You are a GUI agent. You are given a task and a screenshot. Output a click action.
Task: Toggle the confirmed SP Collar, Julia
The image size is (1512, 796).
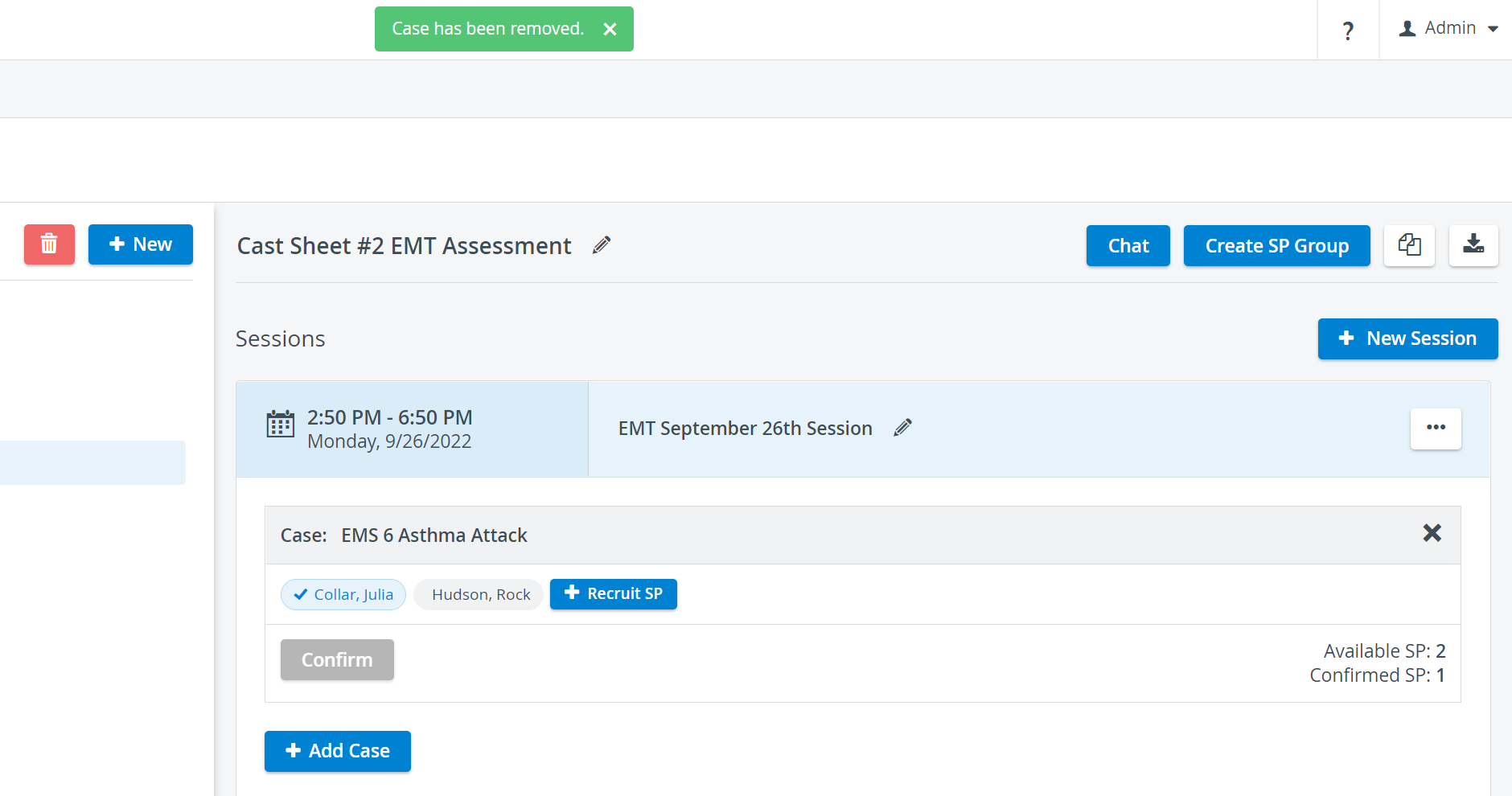tap(343, 595)
